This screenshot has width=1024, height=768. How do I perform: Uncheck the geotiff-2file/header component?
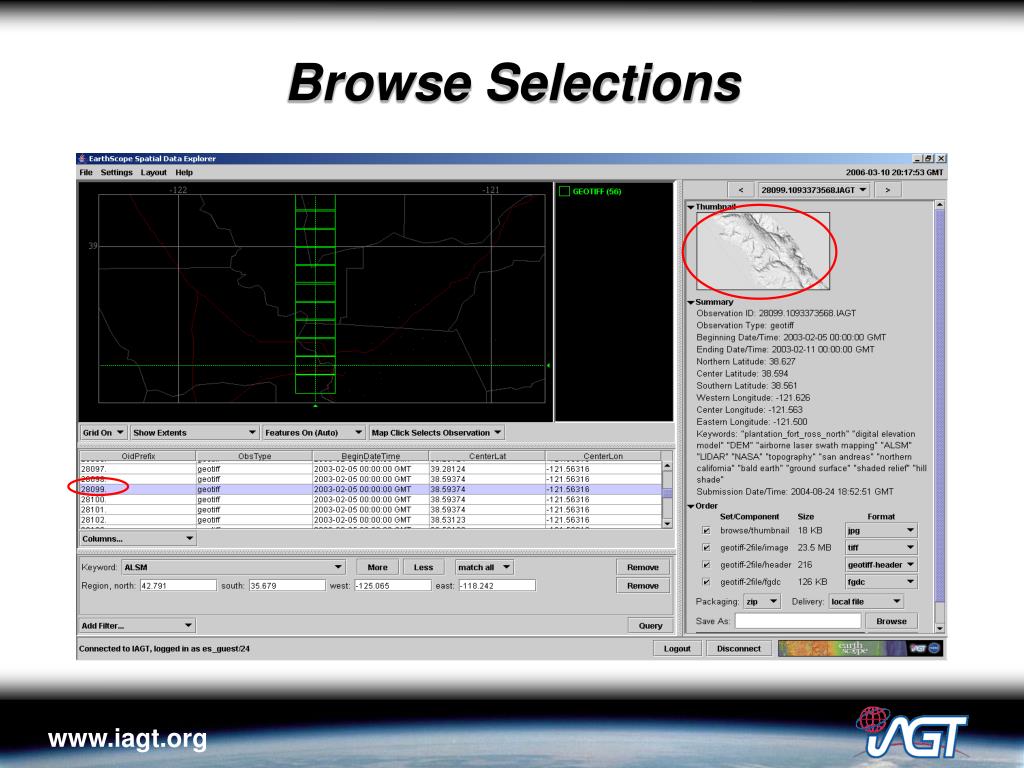click(x=706, y=564)
